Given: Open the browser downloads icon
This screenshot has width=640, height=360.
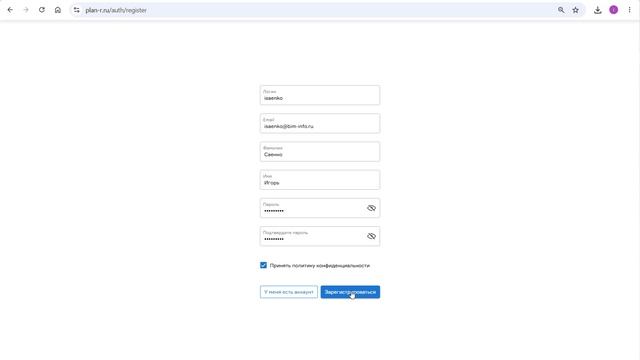Looking at the screenshot, I should (x=598, y=10).
